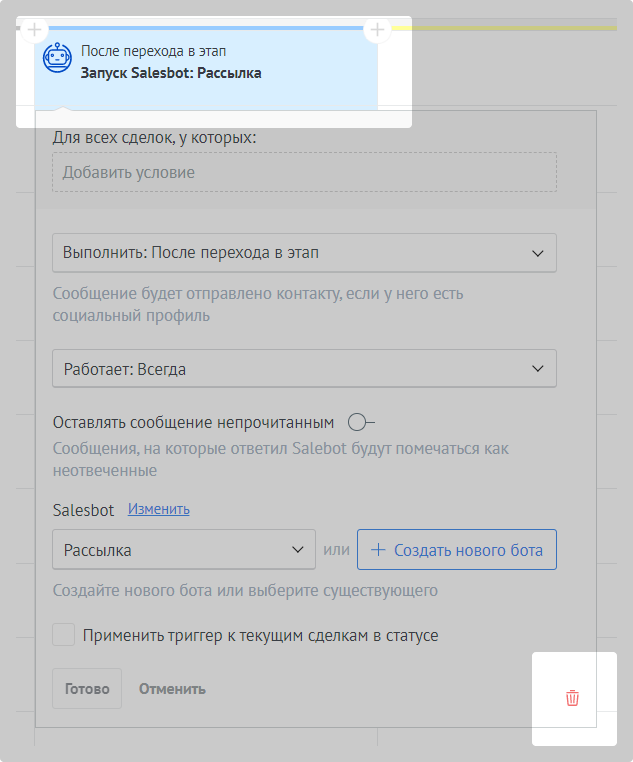633x762 pixels.
Task: Open the 'Рассылка' bot selection dropdown
Action: pyautogui.click(x=184, y=550)
